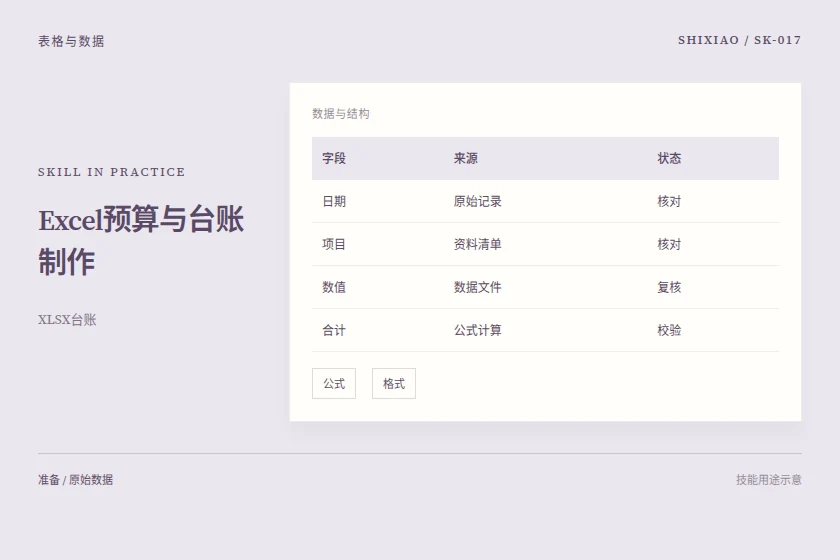This screenshot has width=840, height=560.
Task: Click the XLSX台账 subtitle
Action: (x=67, y=320)
